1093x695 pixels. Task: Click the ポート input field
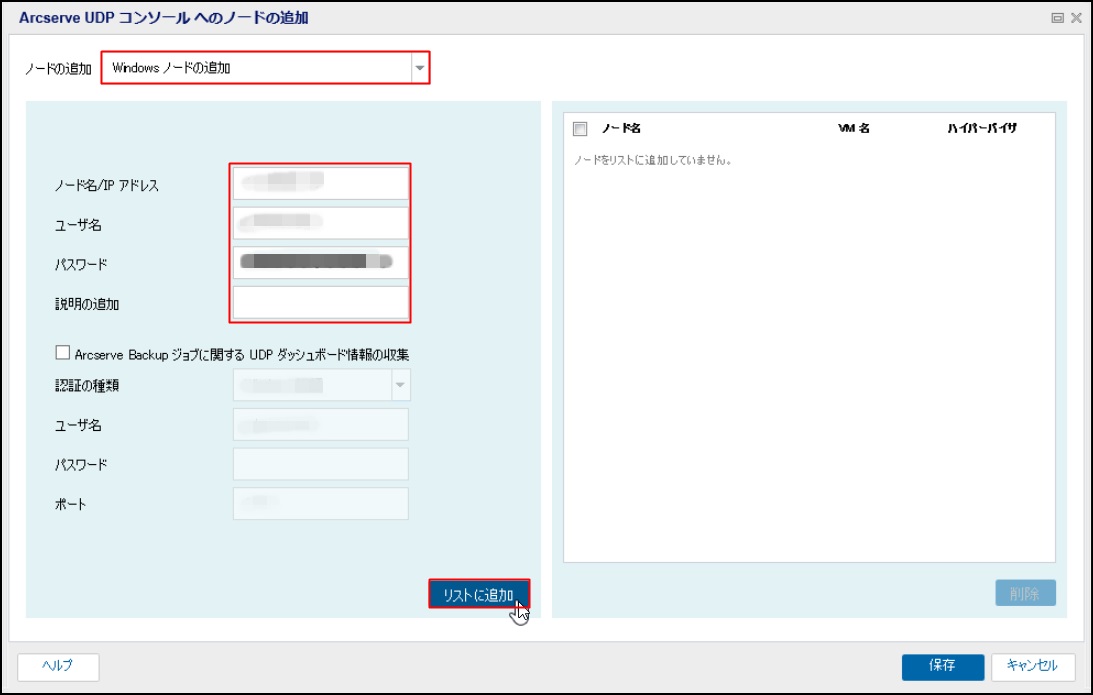(x=321, y=503)
